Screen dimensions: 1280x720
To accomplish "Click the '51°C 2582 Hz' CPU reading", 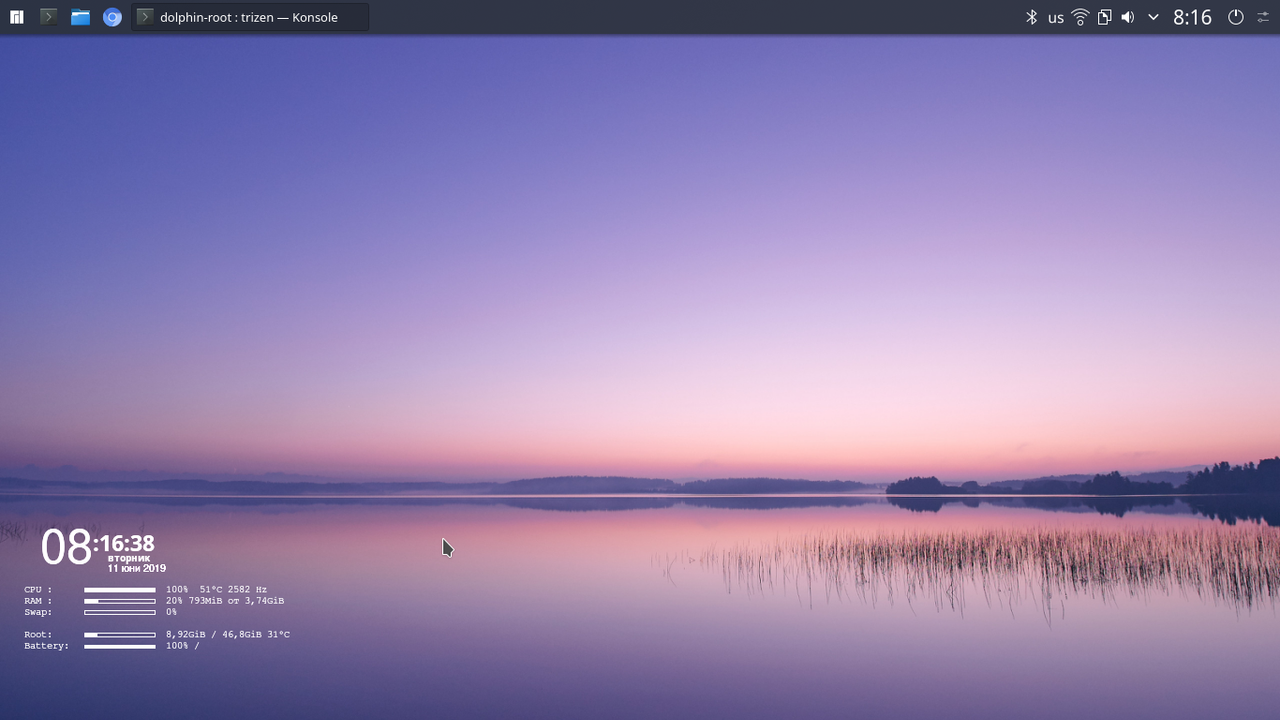I will (233, 590).
